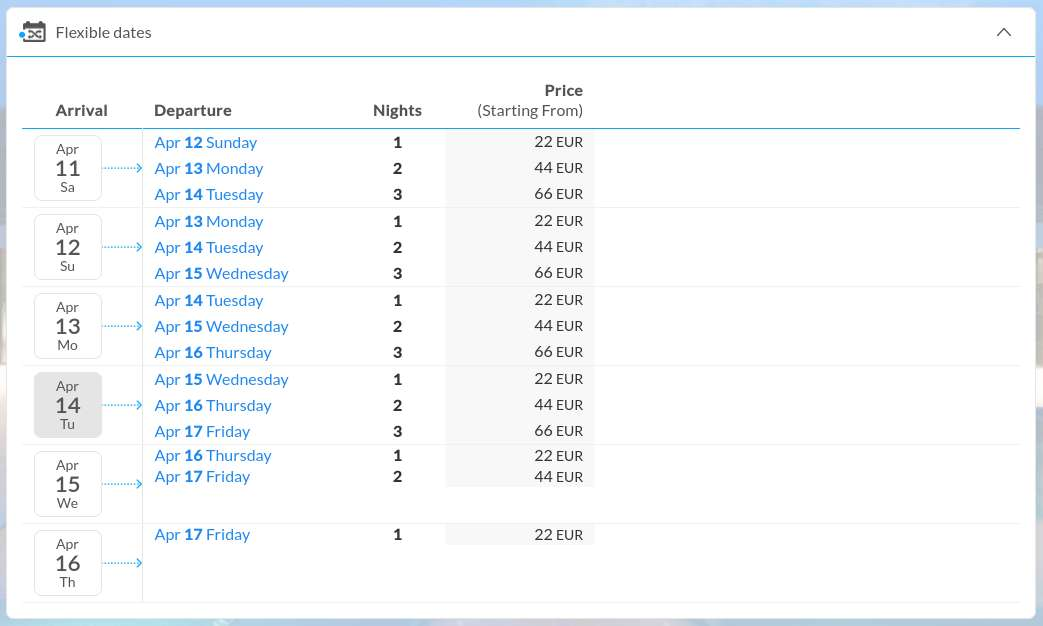This screenshot has width=1043, height=626.
Task: Select the Apr 13 Monday arrival tile
Action: coord(68,326)
